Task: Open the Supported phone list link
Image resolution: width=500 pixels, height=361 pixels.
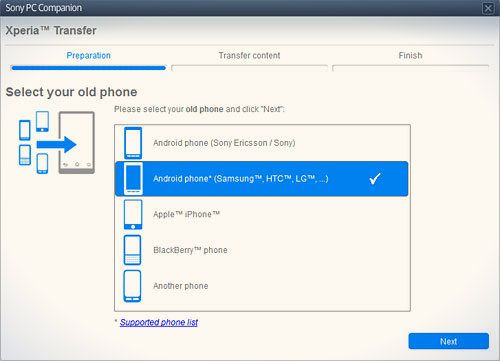Action: (x=159, y=322)
